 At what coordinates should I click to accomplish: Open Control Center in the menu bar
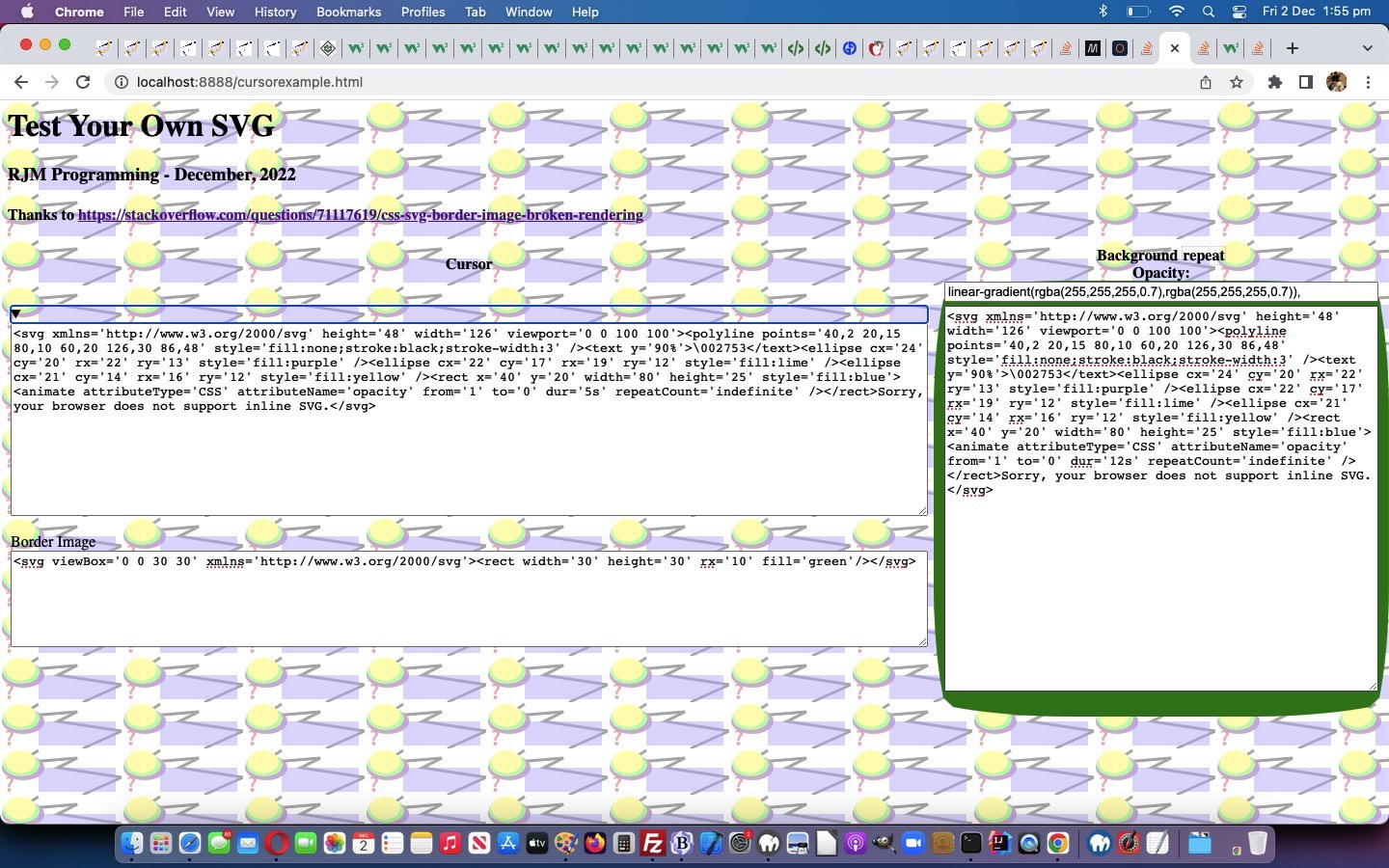click(1239, 12)
